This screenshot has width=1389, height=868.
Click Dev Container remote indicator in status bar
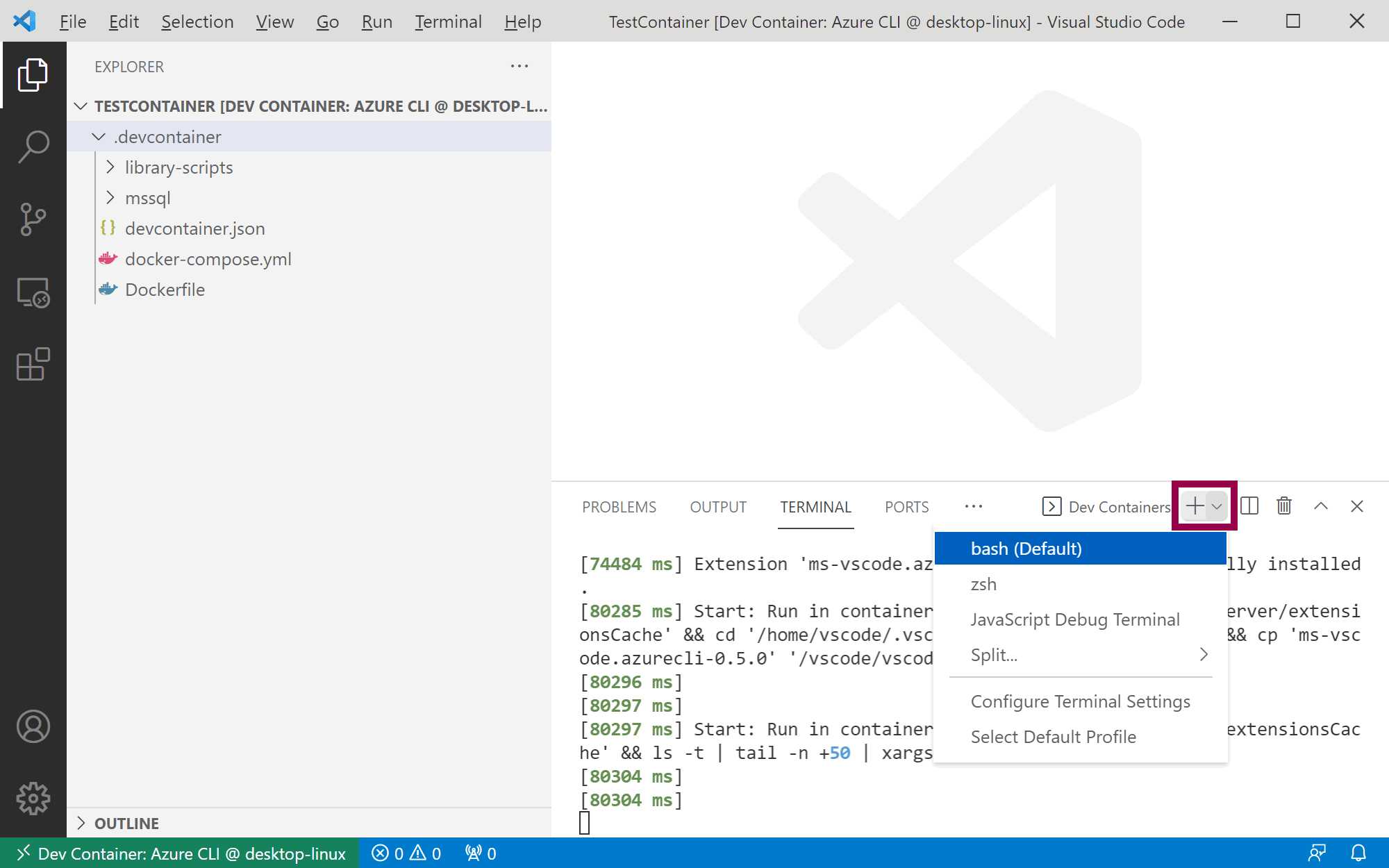[181, 853]
